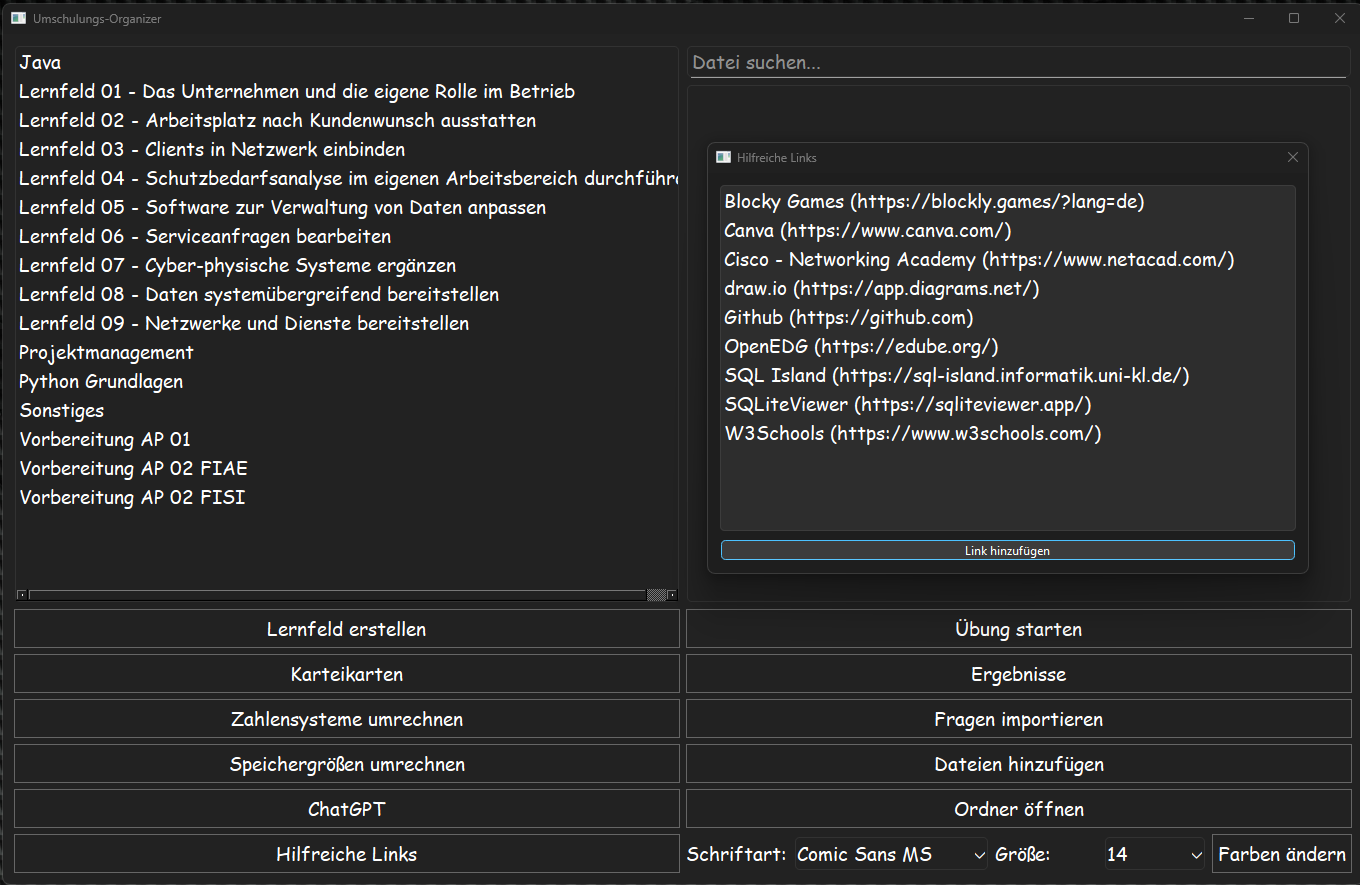
Task: Select Vorbereitung AP 02 FIAE entry
Action: 347,468
